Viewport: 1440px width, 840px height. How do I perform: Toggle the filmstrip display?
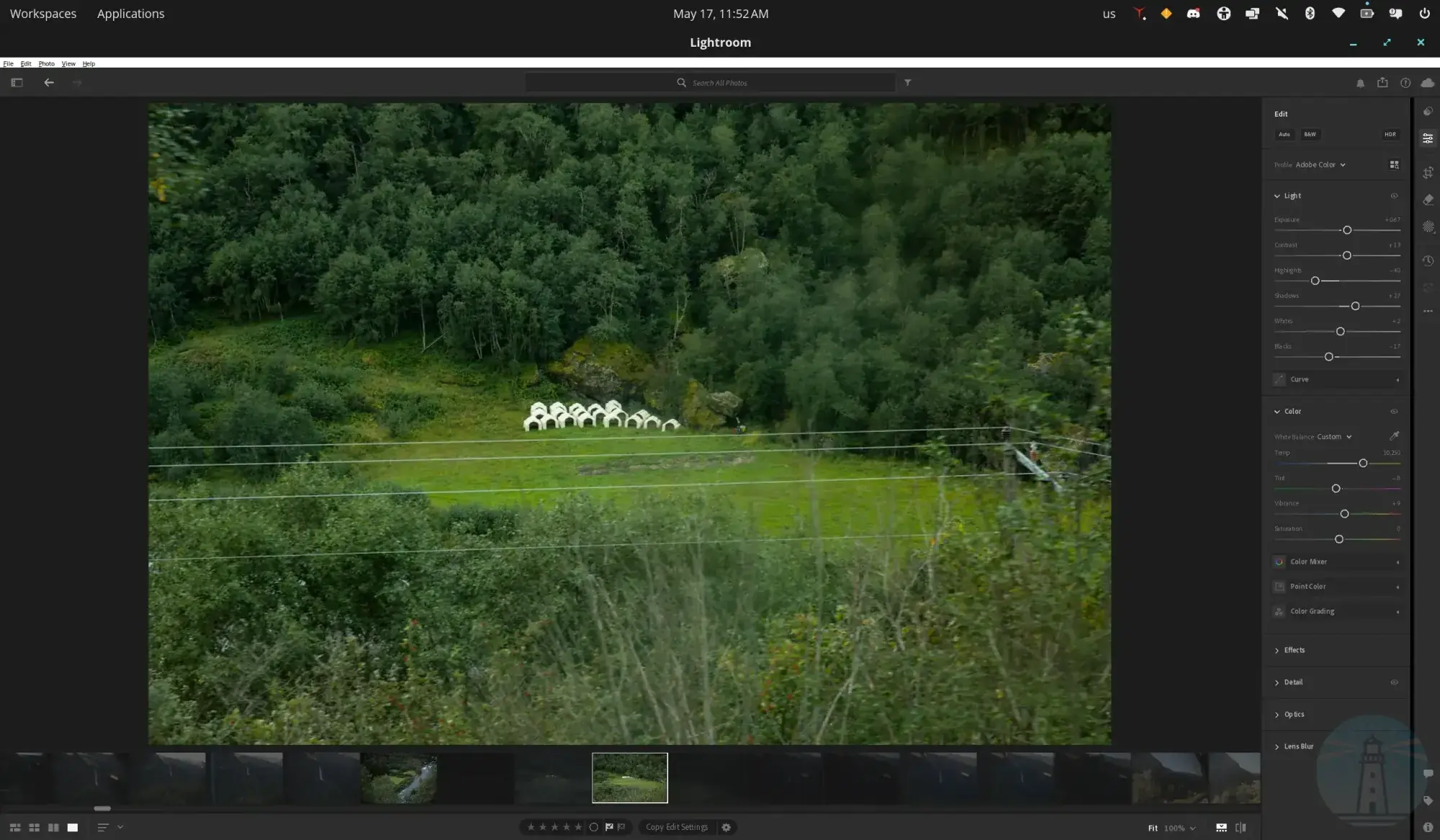tap(1221, 828)
